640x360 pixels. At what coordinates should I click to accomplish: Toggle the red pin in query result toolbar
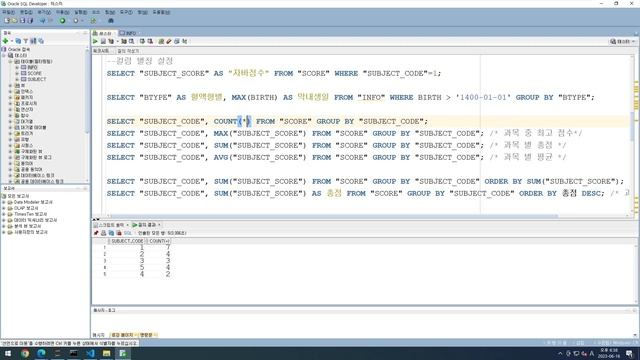coord(96,233)
